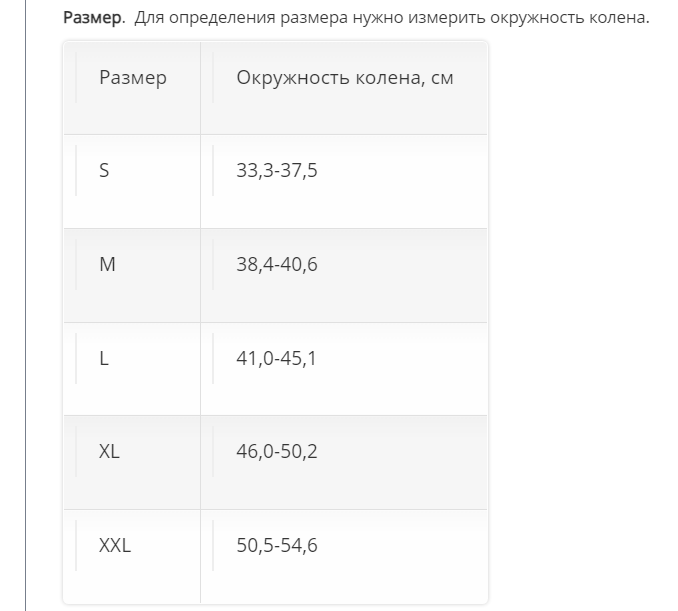Select the S size cell
The height and width of the screenshot is (611, 678).
(x=104, y=171)
